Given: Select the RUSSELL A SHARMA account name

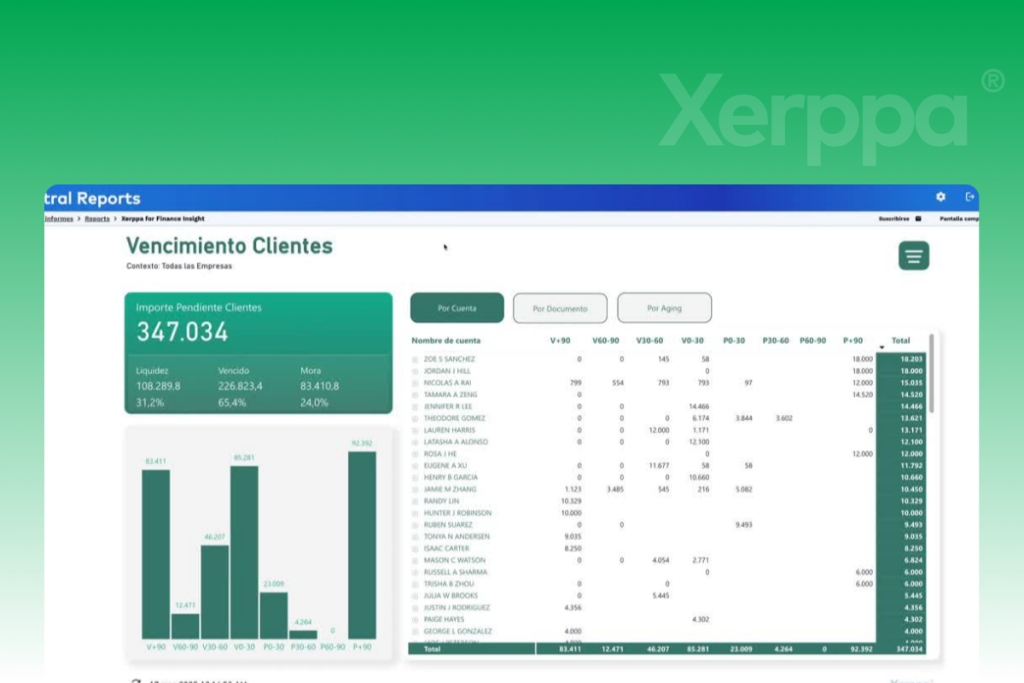Looking at the screenshot, I should [455, 572].
